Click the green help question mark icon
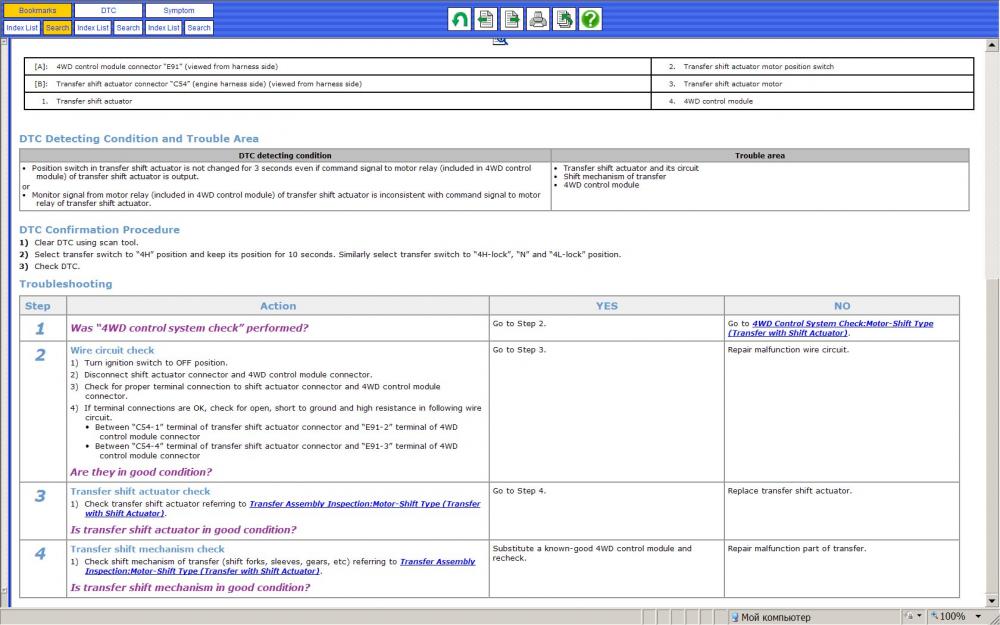 click(590, 19)
